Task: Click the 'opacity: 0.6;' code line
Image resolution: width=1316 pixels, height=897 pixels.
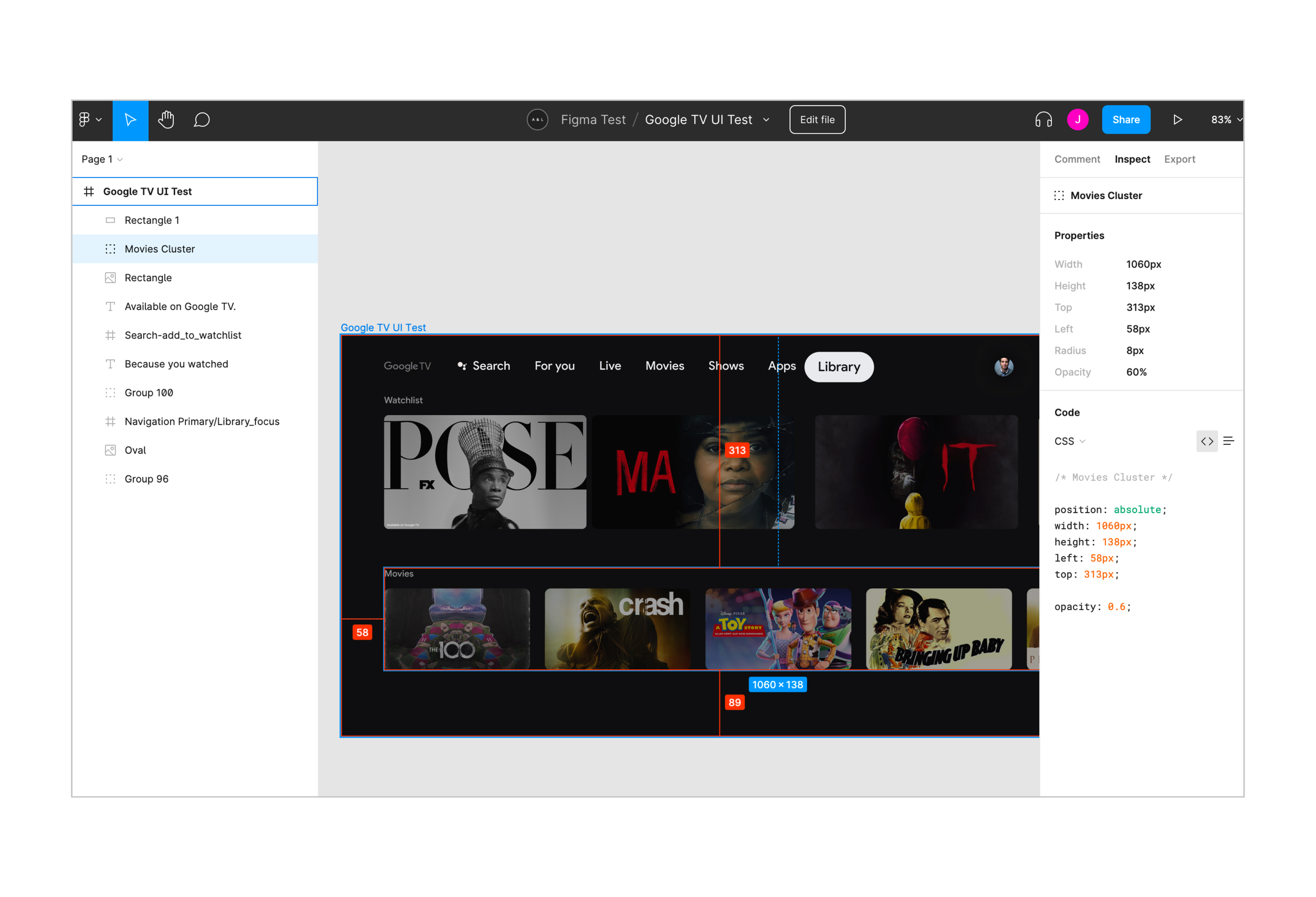Action: tap(1092, 606)
